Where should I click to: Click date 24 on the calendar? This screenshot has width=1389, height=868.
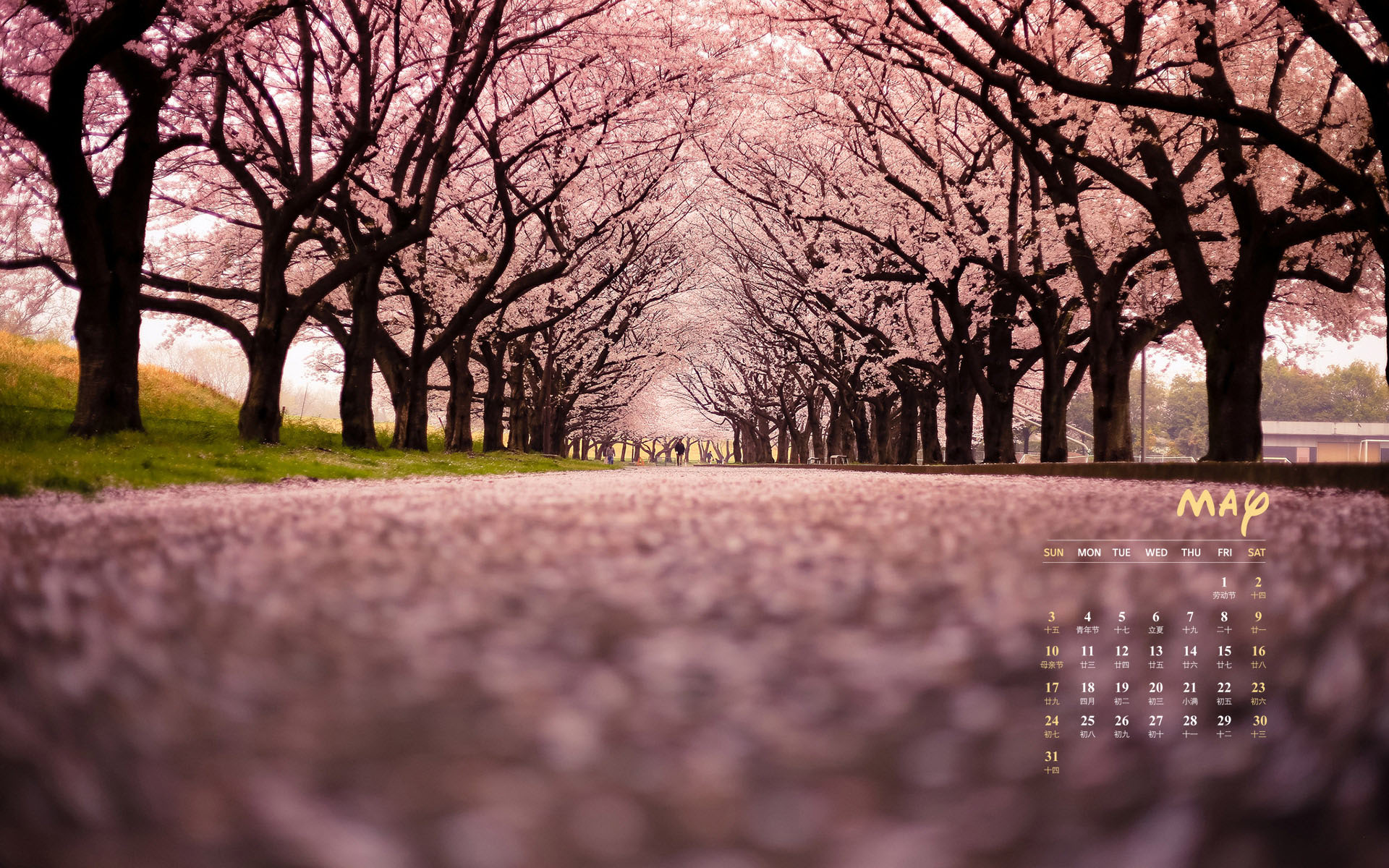1052,725
